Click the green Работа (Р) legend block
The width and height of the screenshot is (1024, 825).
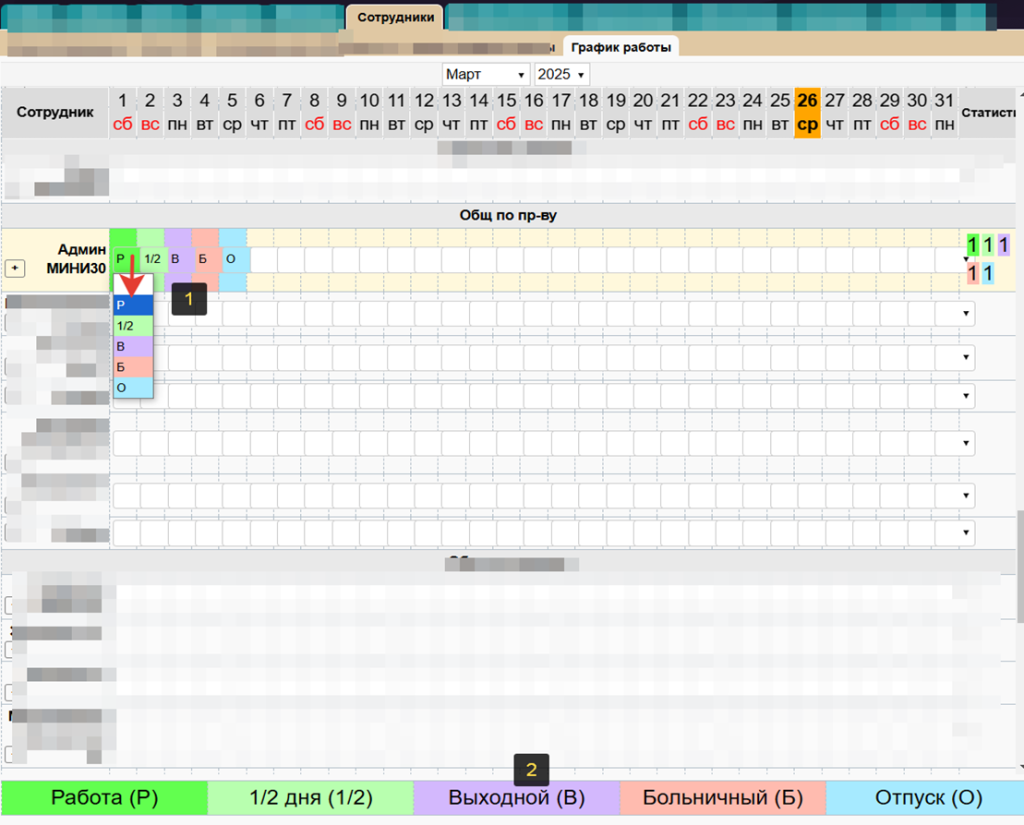tap(104, 798)
